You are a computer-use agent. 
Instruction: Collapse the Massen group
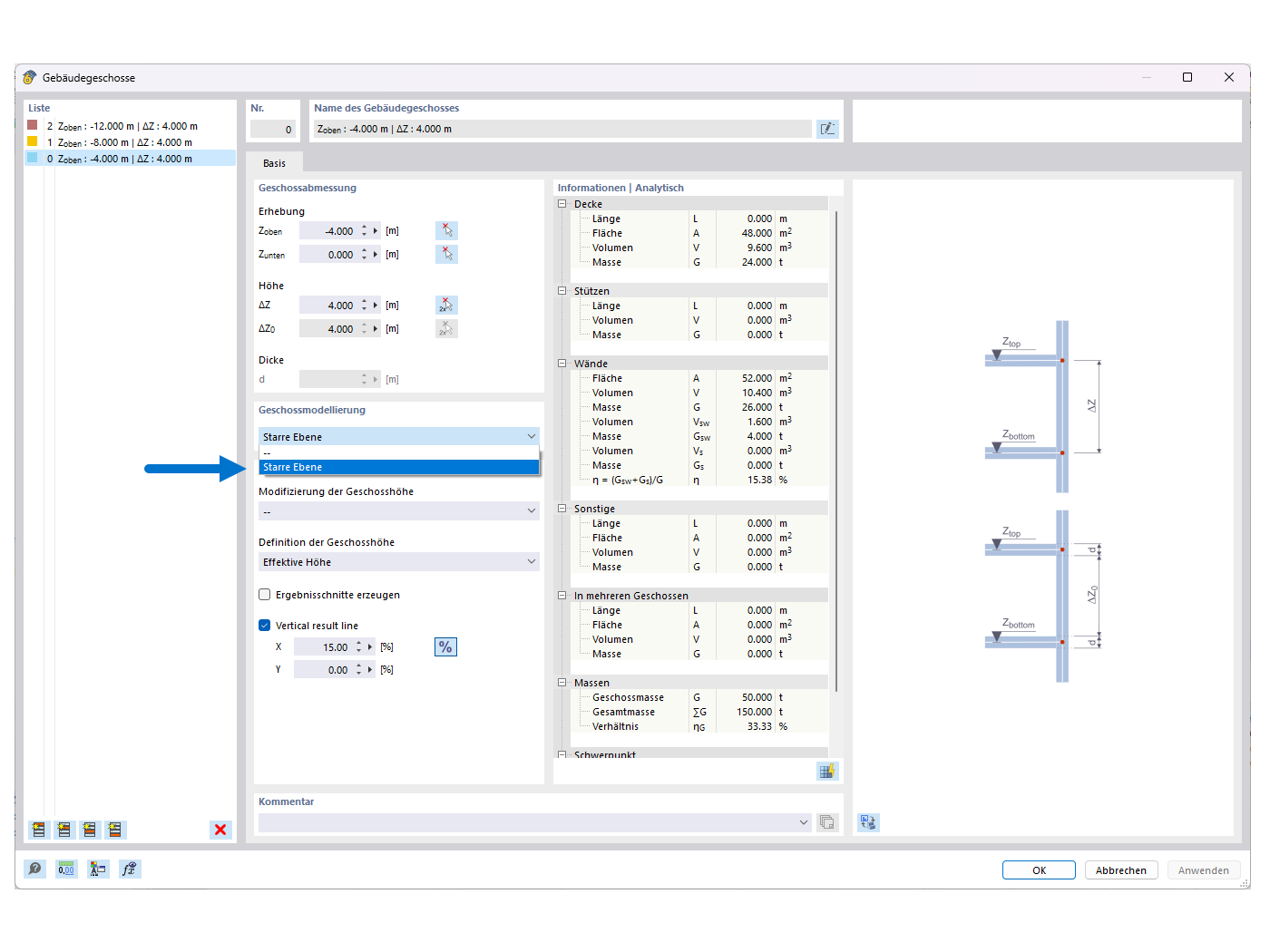(562, 683)
